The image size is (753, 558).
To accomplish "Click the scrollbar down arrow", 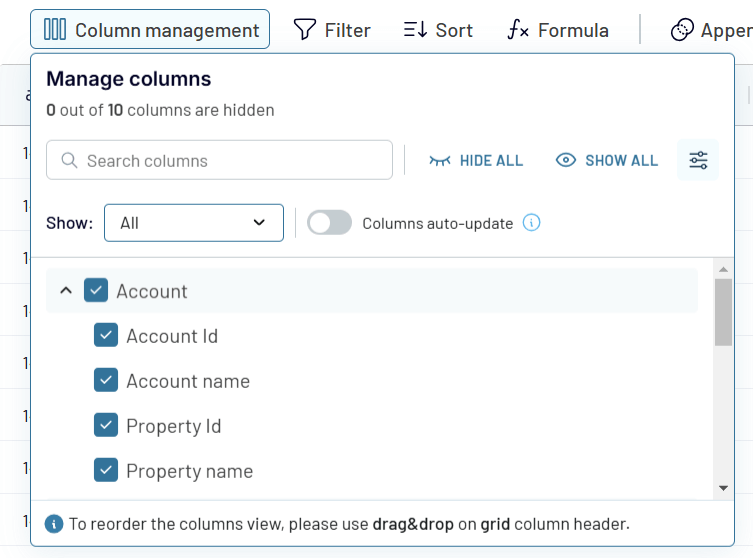I will click(x=723, y=488).
